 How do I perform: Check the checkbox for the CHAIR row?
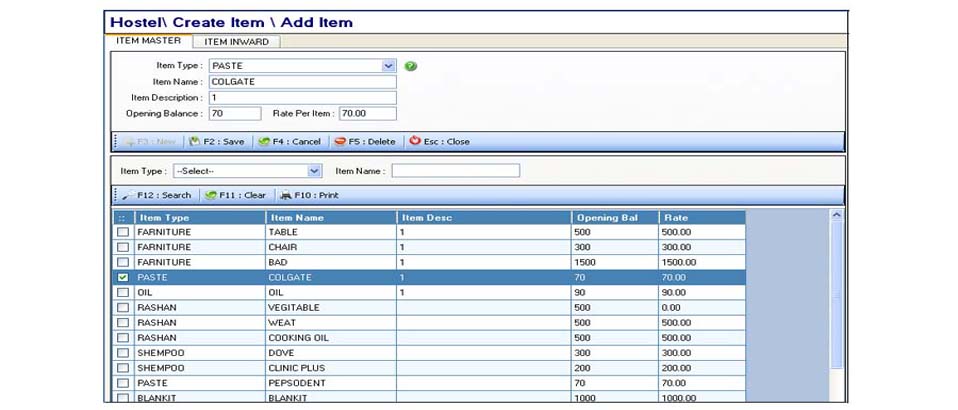coord(123,247)
